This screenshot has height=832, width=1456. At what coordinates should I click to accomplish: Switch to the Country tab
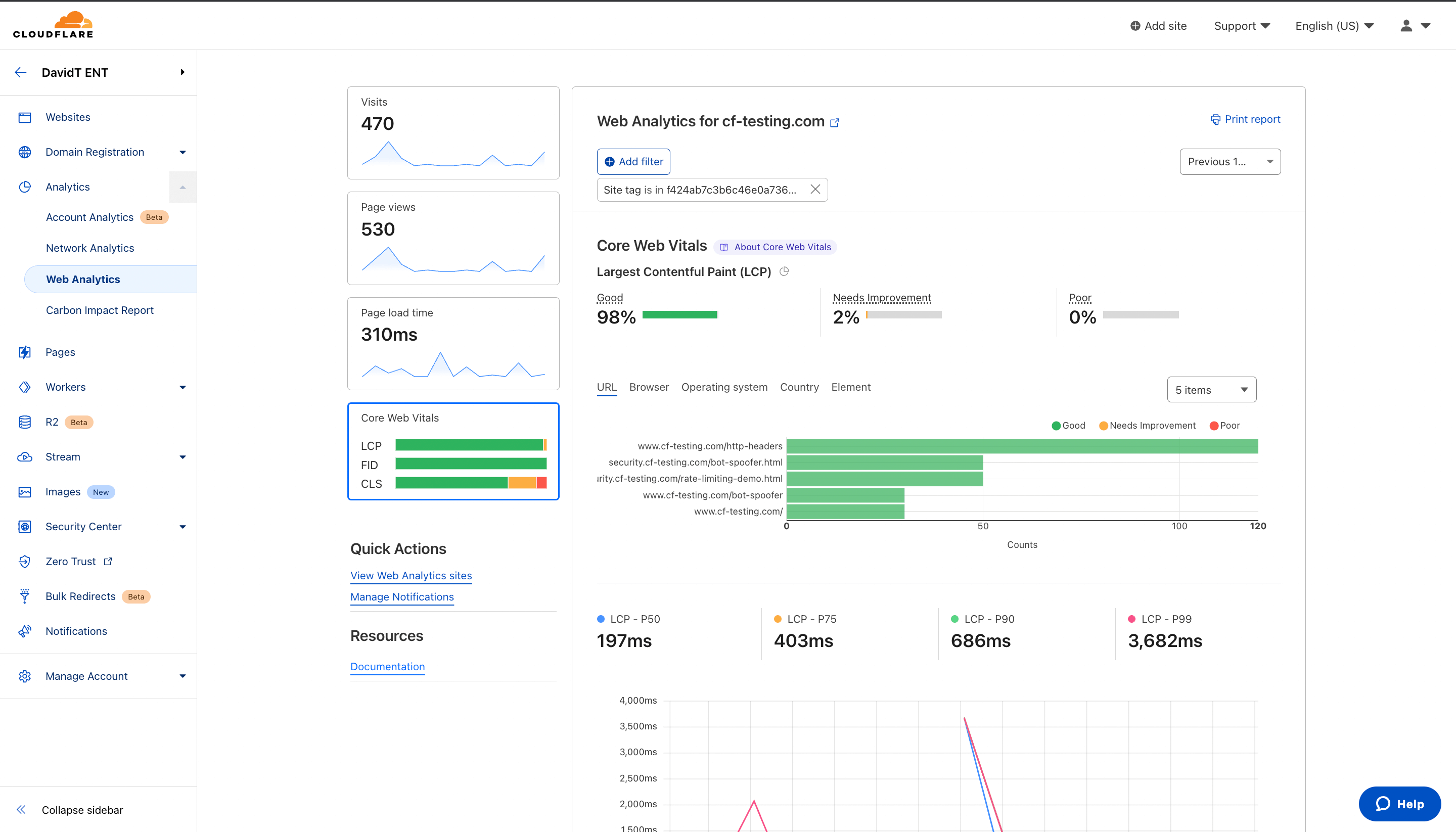(799, 387)
